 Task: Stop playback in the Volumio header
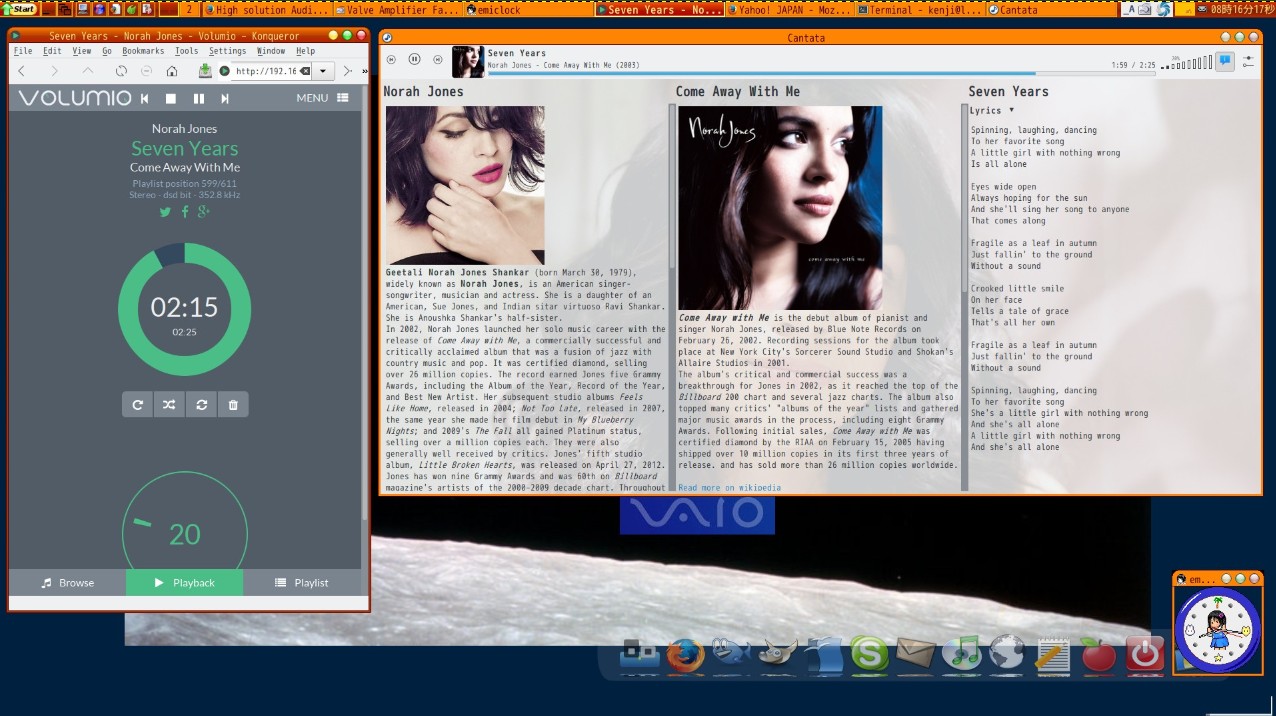click(171, 98)
